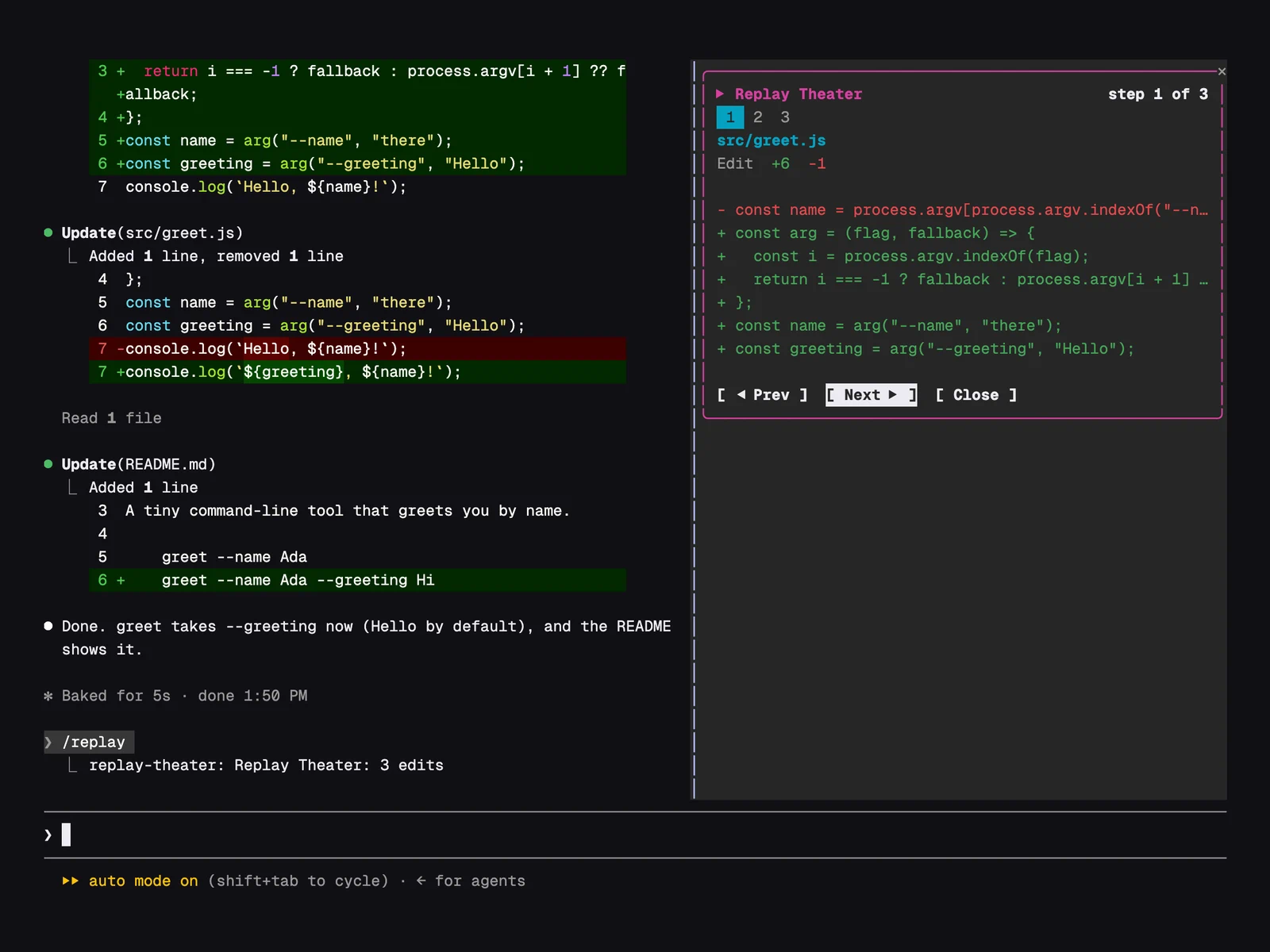Click the removed 'const name = process.argv' line in Replay Theater
The height and width of the screenshot is (952, 1270).
pos(963,209)
